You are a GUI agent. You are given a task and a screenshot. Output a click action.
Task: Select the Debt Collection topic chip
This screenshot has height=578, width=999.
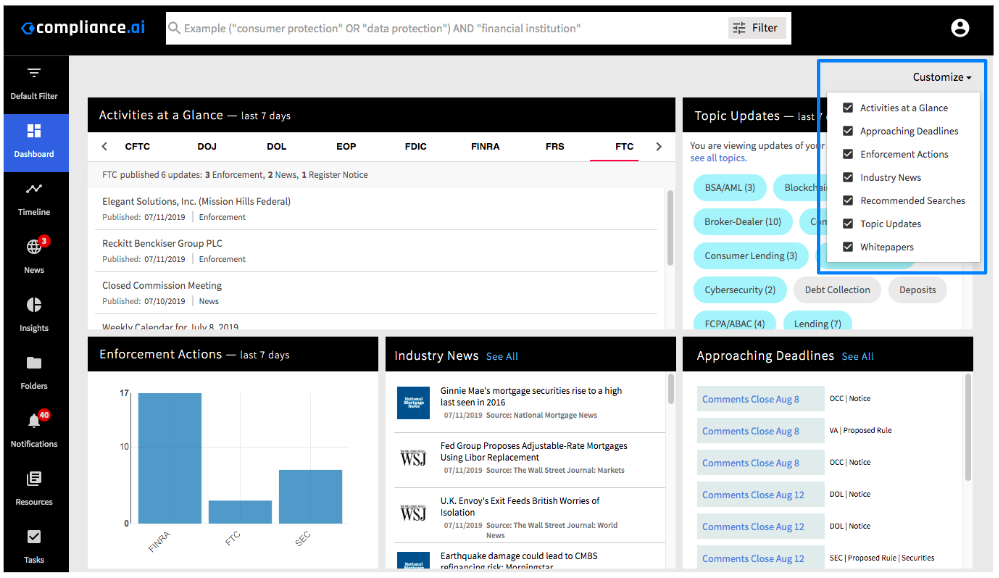[837, 290]
